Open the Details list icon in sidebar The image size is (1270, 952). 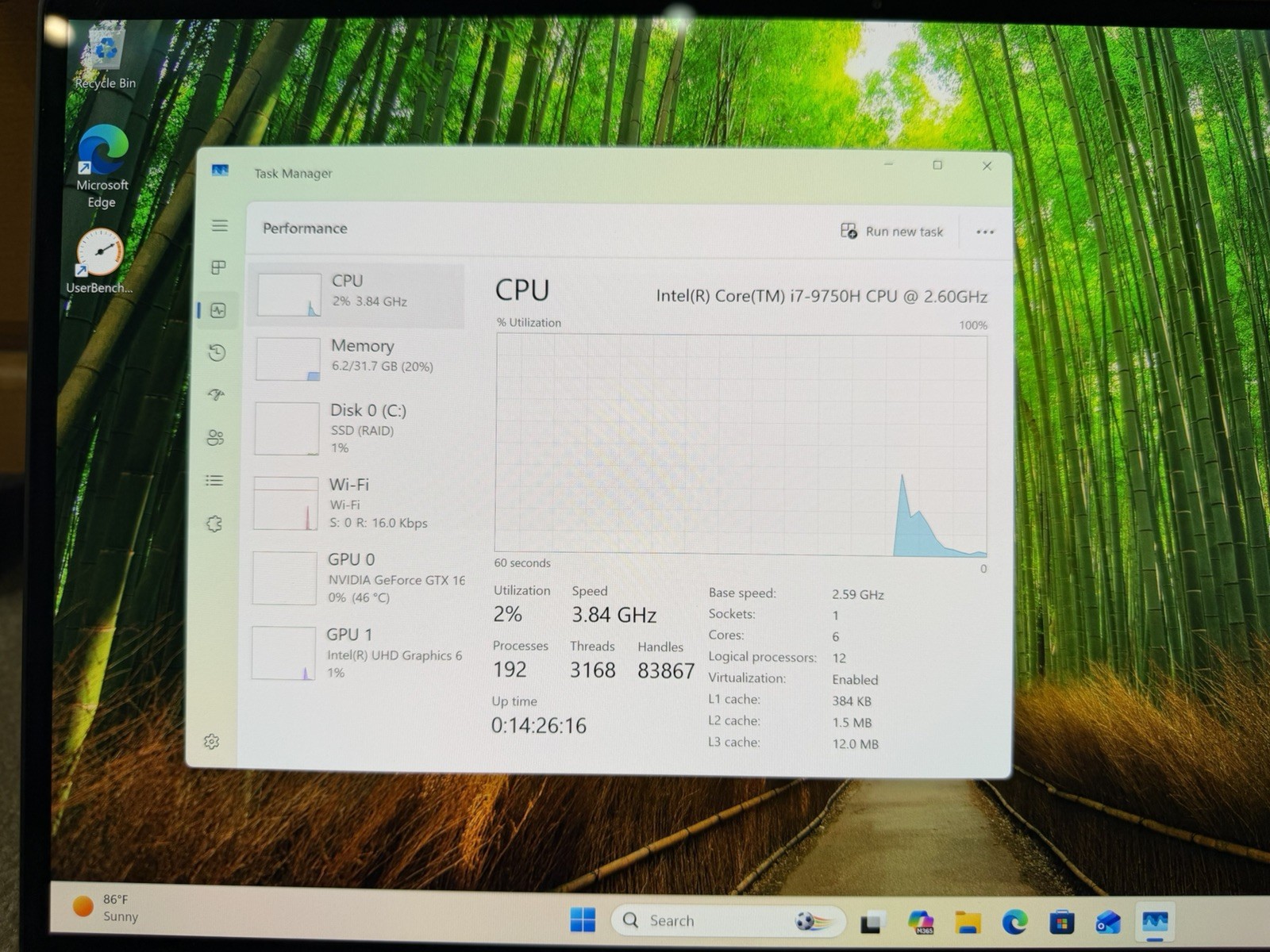click(x=214, y=480)
